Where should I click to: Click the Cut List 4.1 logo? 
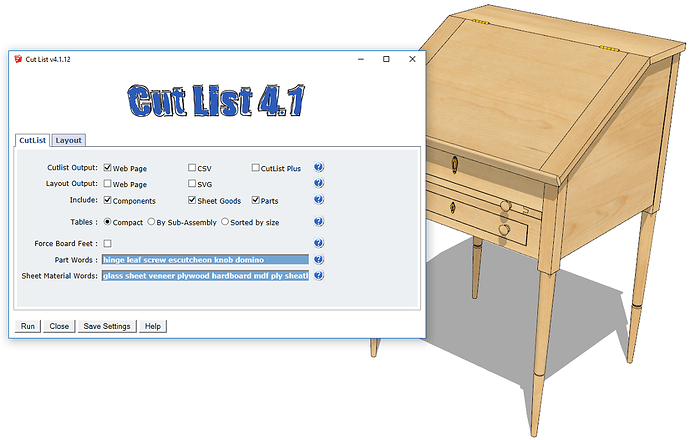(216, 100)
